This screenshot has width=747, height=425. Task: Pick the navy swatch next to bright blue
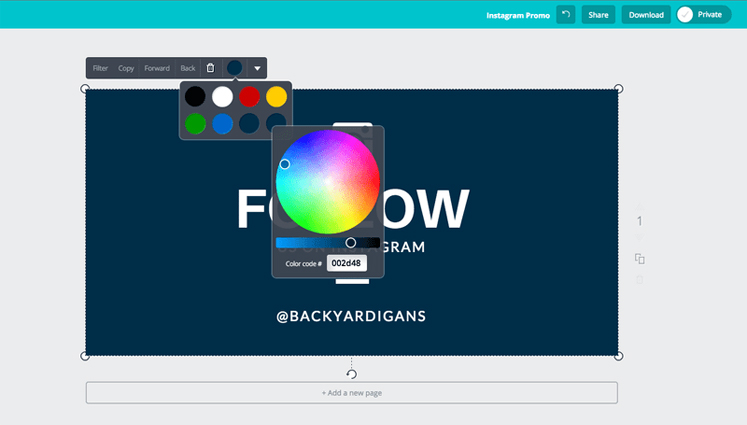point(249,123)
